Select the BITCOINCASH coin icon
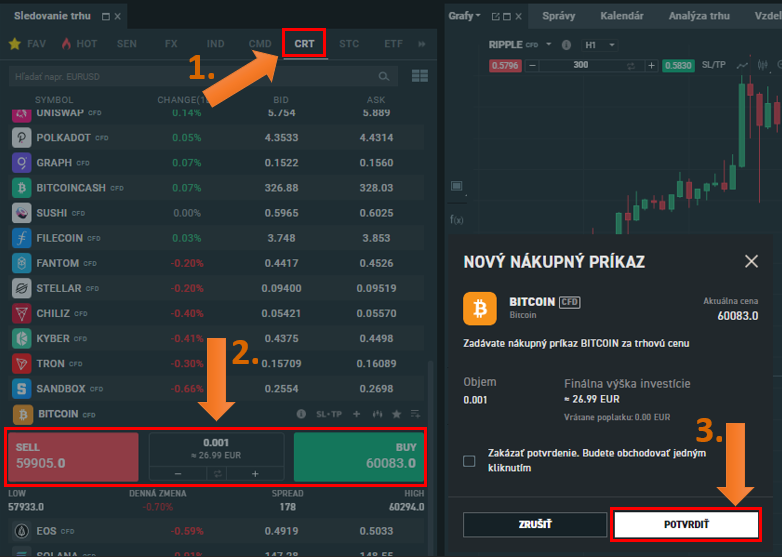 point(21,188)
